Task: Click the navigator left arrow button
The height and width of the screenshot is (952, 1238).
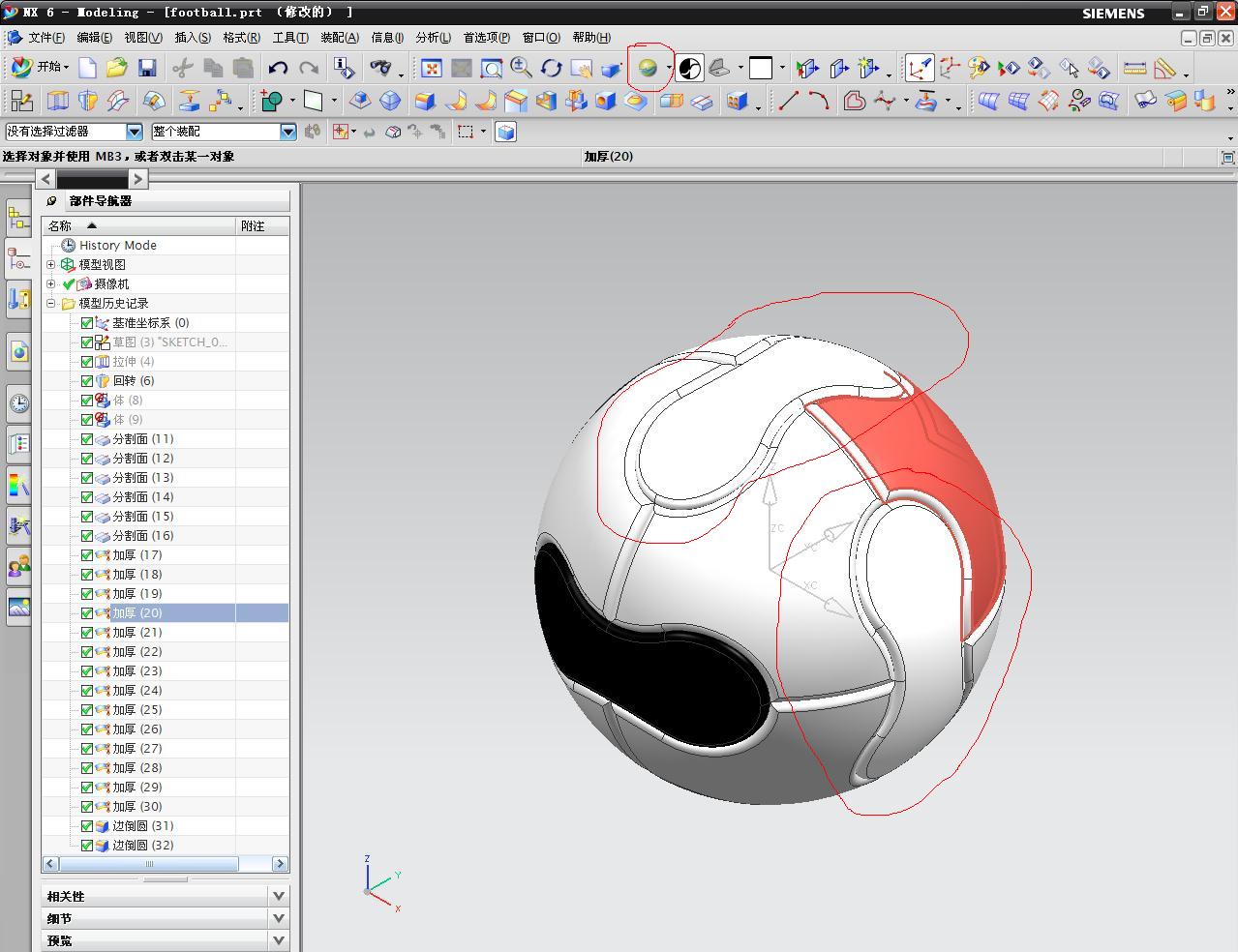Action: [x=45, y=178]
